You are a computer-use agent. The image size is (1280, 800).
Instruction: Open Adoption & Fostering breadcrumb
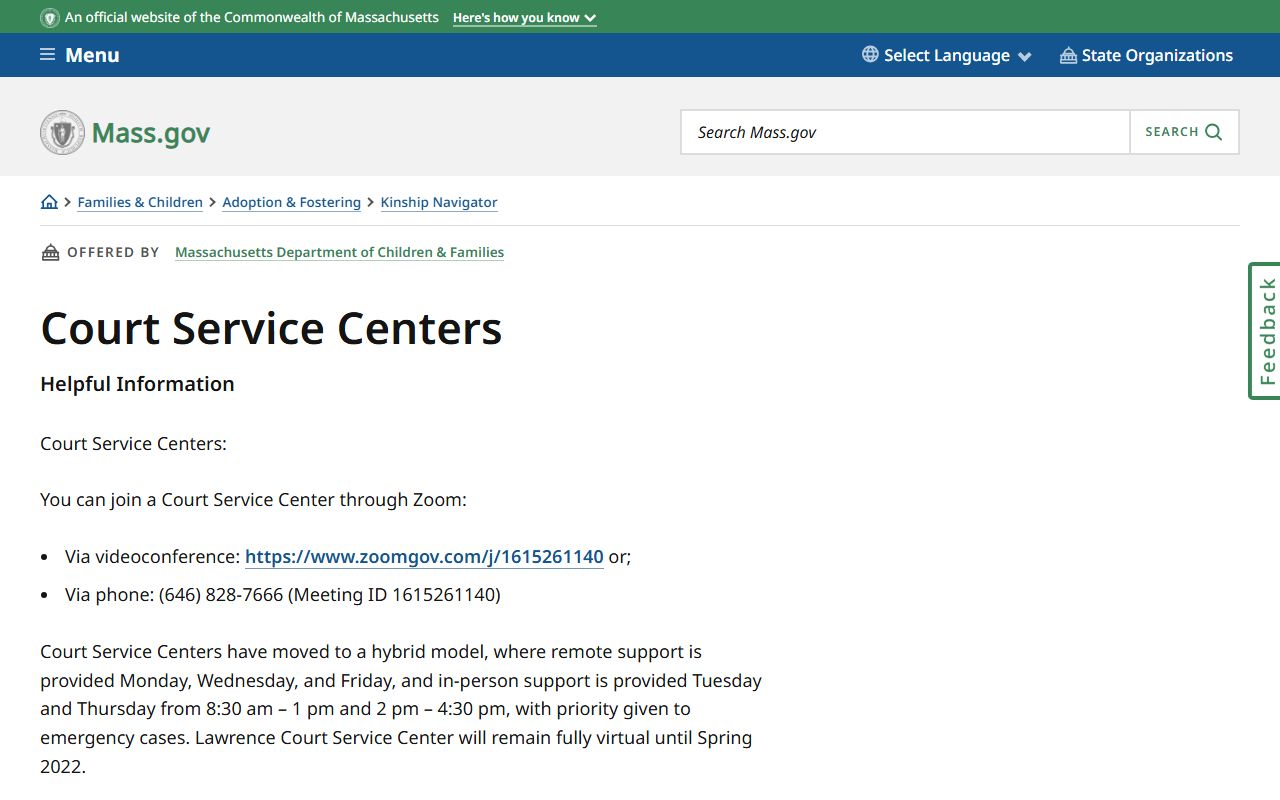(x=291, y=202)
